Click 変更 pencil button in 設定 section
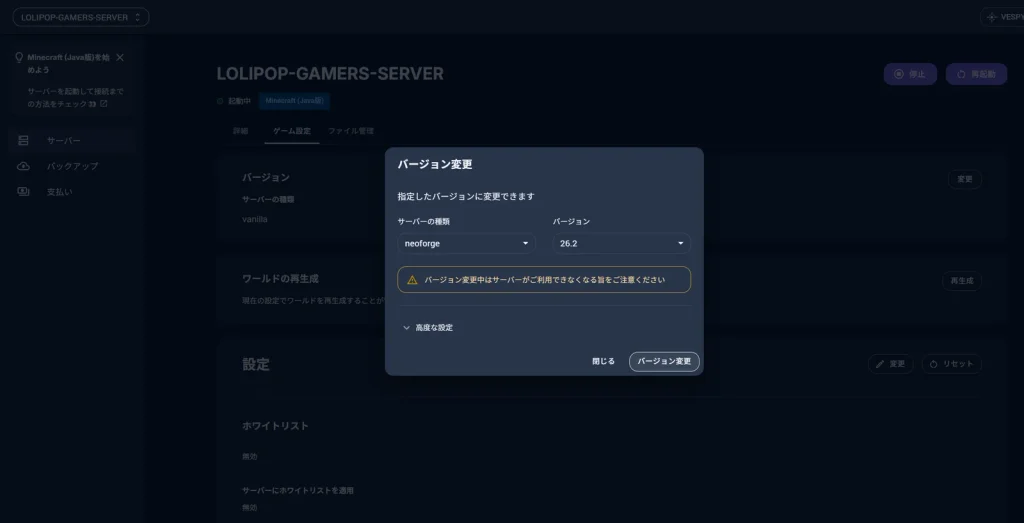1024x523 pixels. (x=891, y=364)
